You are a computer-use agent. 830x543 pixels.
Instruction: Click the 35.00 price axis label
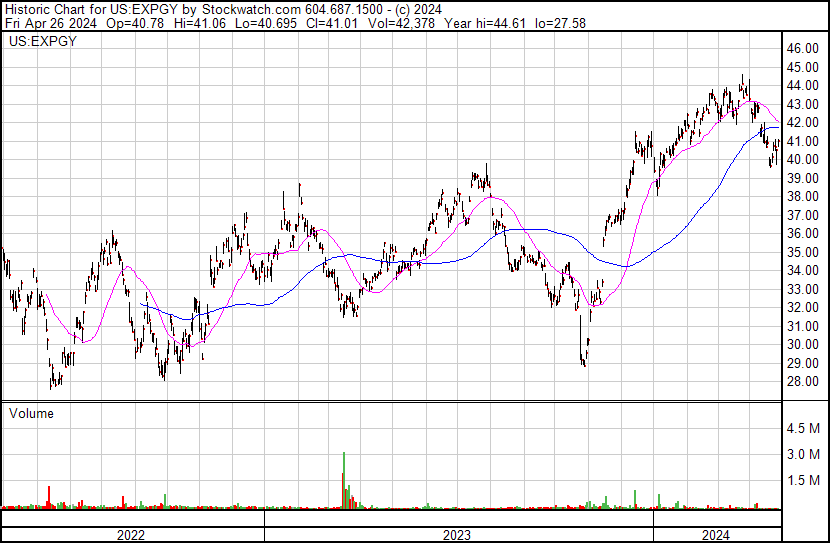pyautogui.click(x=802, y=252)
